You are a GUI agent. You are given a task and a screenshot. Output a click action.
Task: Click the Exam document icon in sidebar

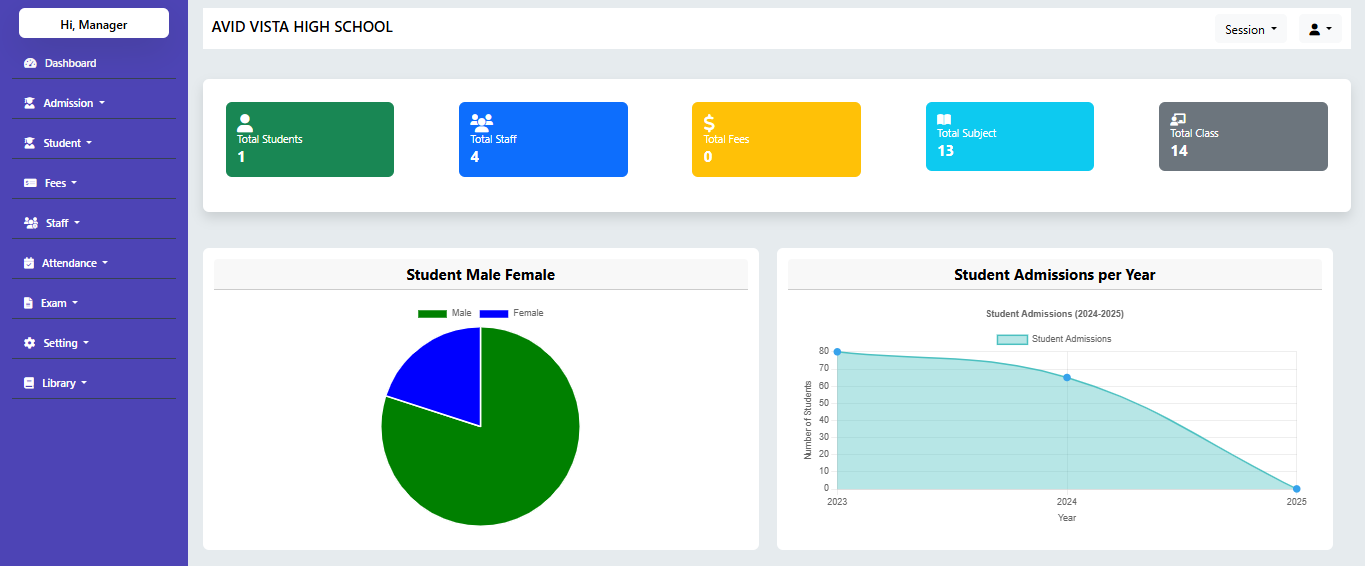29,303
